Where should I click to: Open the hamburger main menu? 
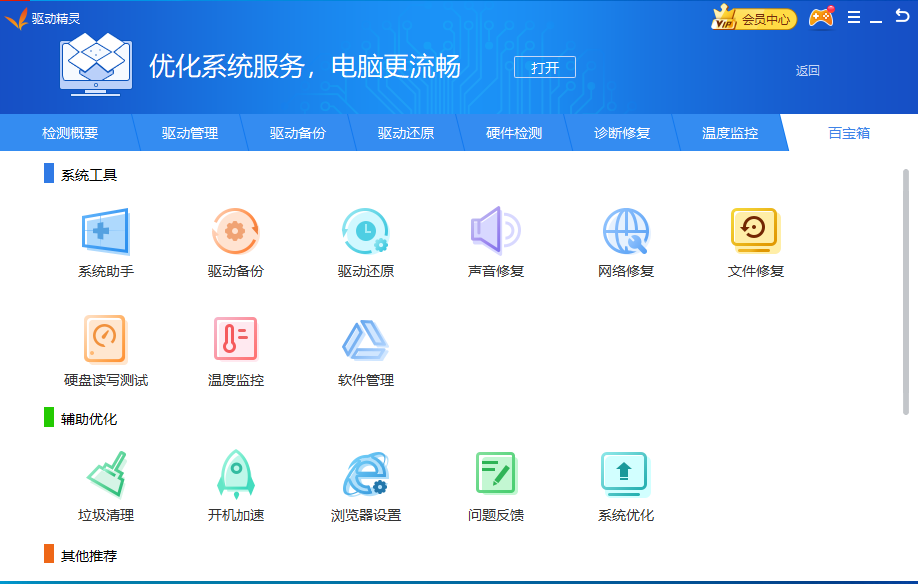(853, 16)
